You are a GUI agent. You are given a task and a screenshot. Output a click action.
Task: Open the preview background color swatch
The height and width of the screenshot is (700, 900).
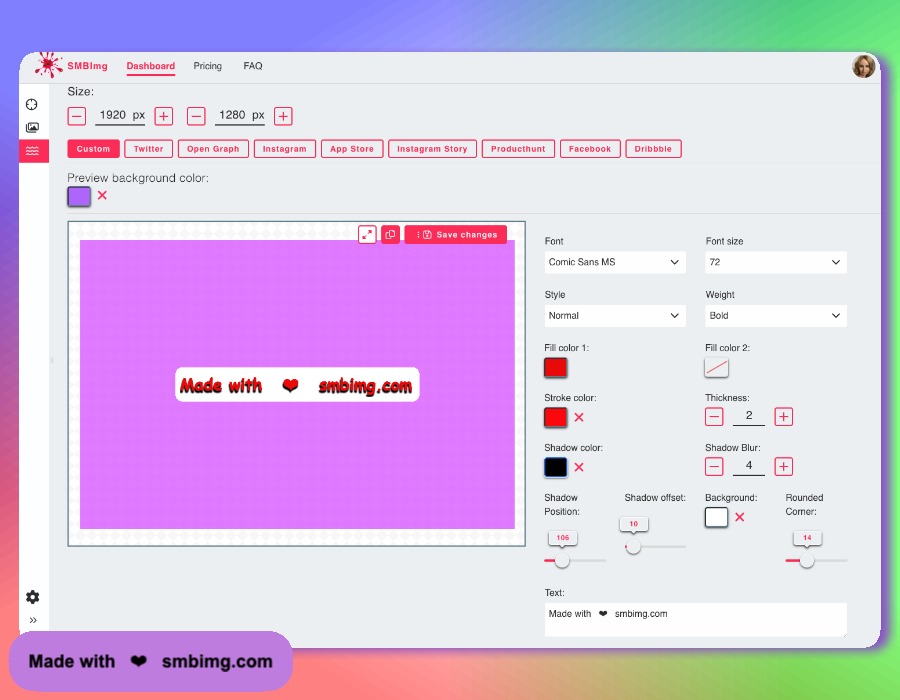pos(79,196)
